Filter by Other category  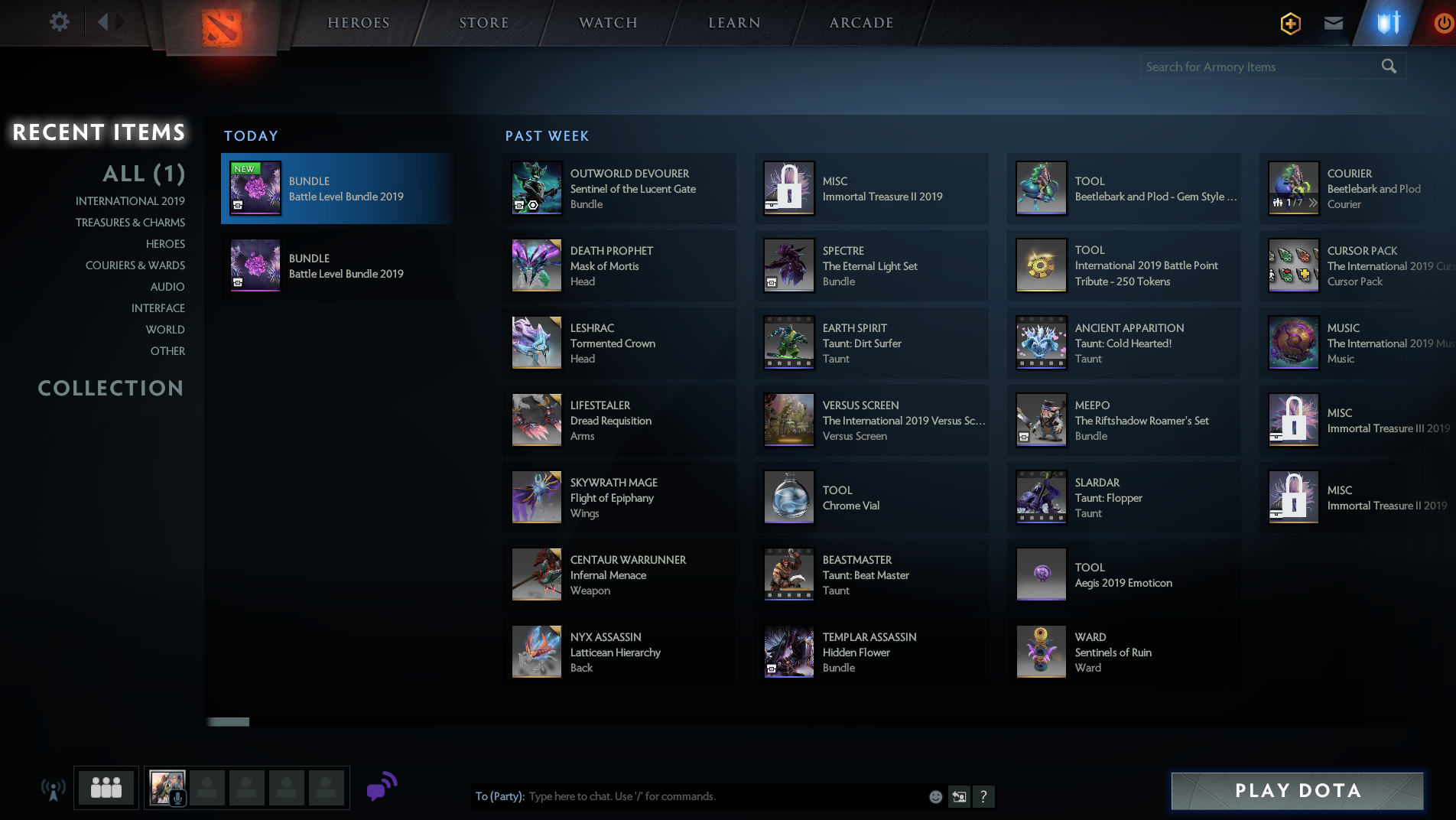point(167,351)
